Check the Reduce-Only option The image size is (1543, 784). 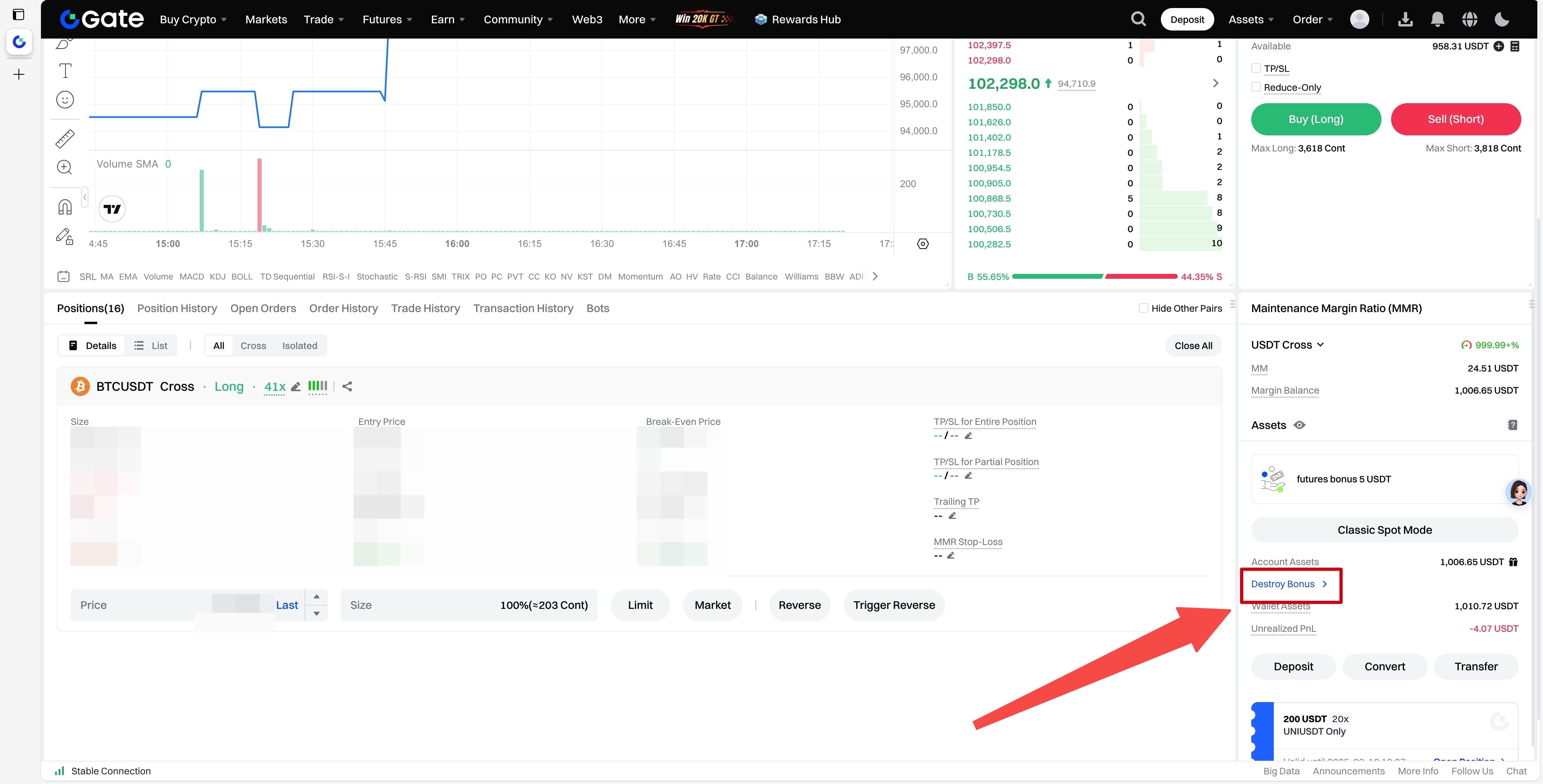[1256, 87]
